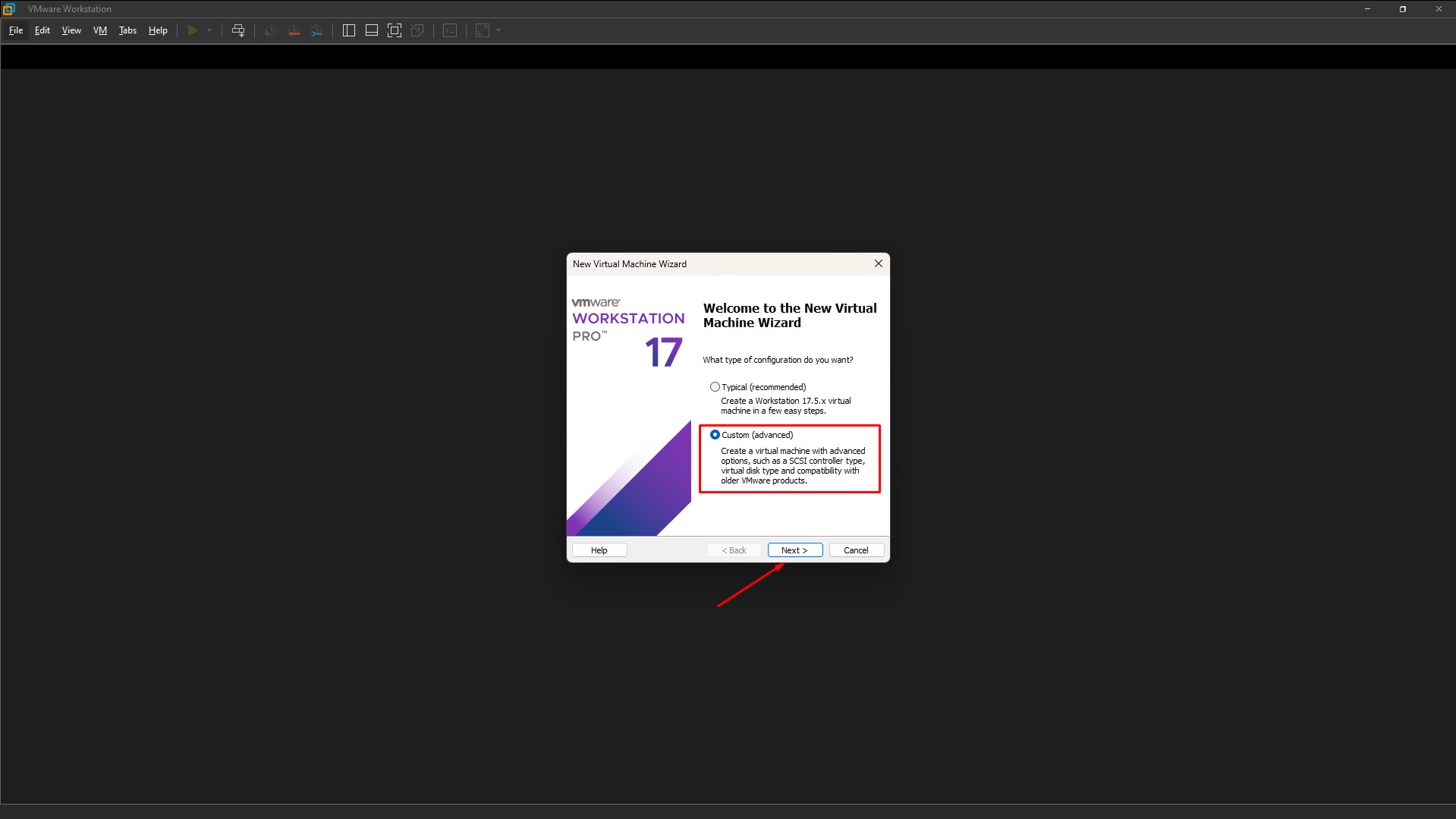The width and height of the screenshot is (1456, 819).
Task: Open the File menu
Action: (x=16, y=30)
